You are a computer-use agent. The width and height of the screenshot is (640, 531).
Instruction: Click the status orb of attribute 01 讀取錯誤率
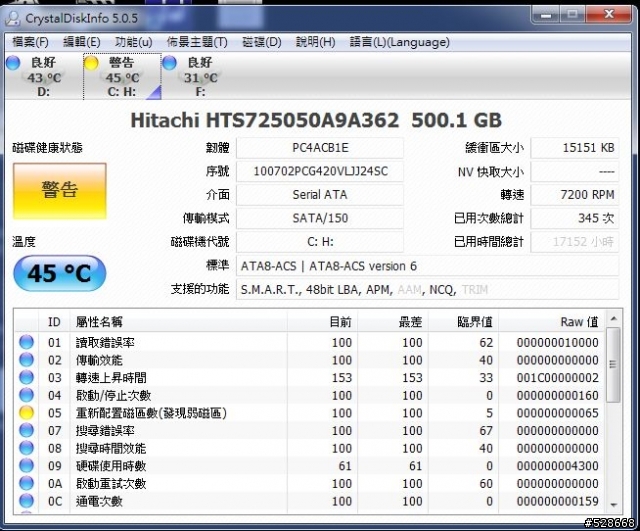point(27,342)
